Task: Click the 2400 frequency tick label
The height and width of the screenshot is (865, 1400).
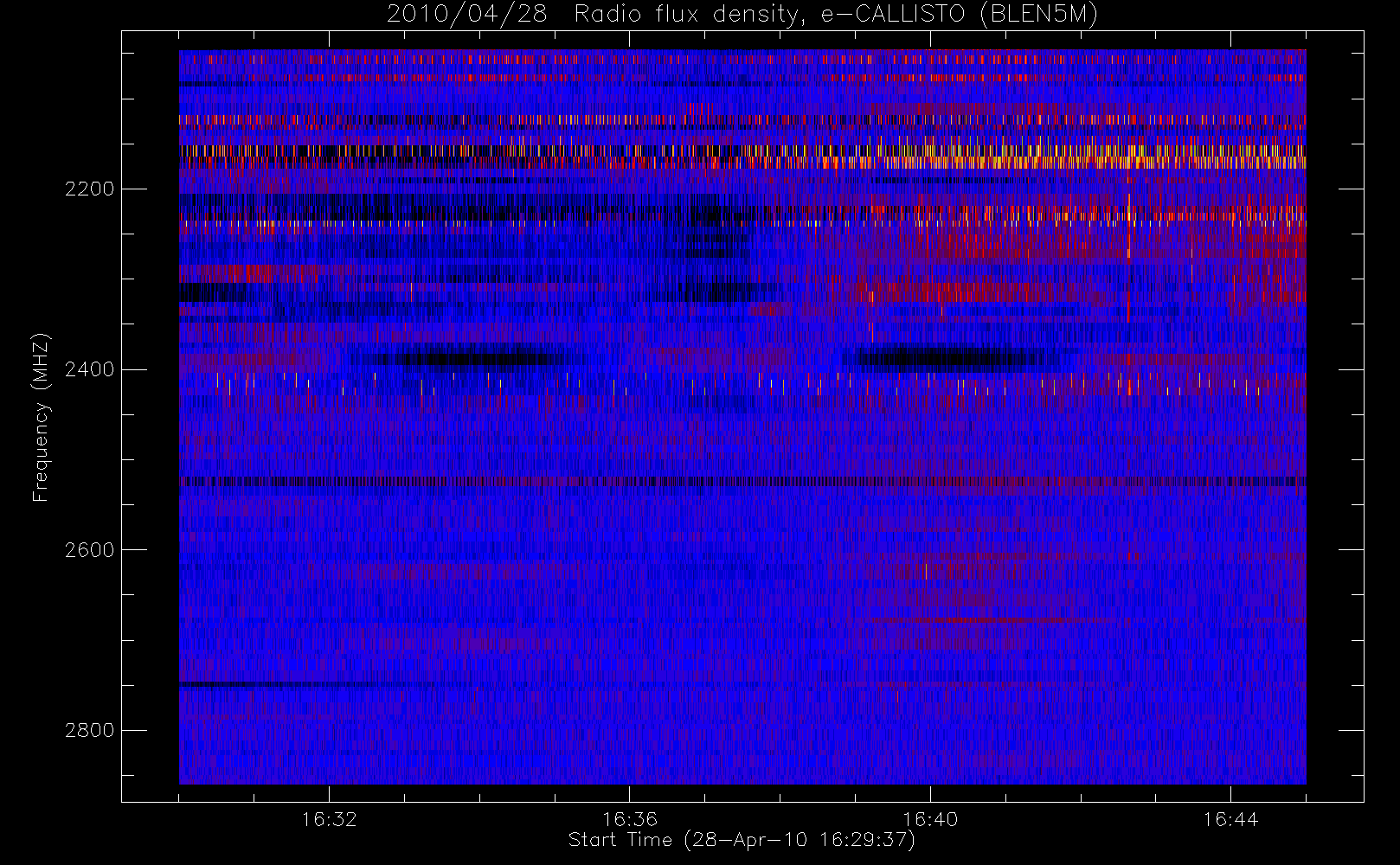Action: [89, 370]
